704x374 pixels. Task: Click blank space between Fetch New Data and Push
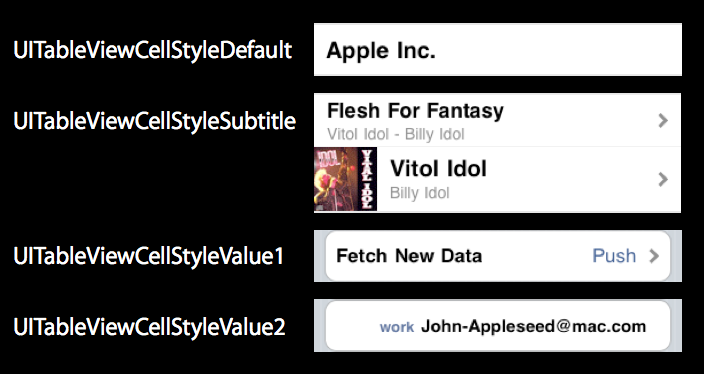coord(537,256)
